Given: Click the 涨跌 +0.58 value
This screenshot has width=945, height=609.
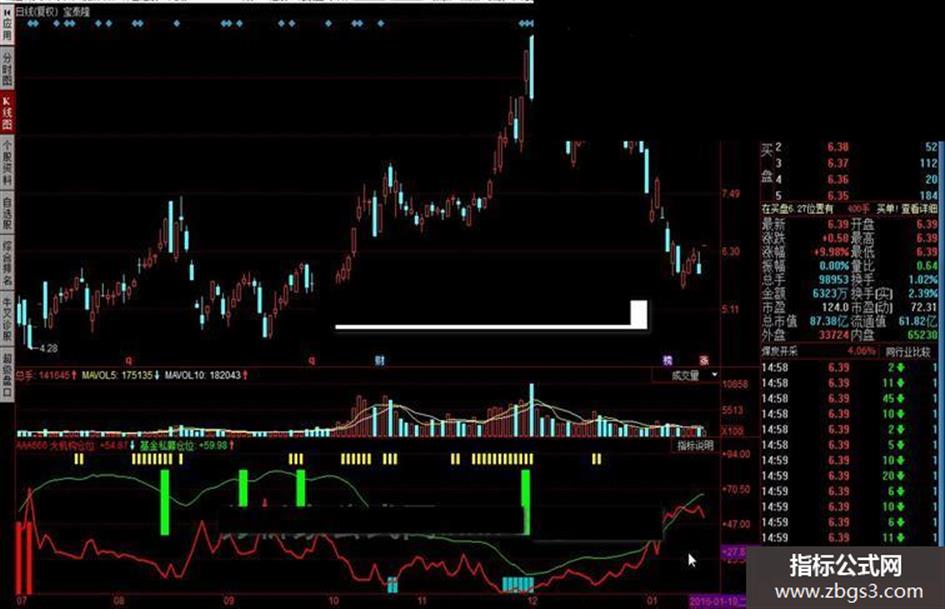Looking at the screenshot, I should 834,238.
